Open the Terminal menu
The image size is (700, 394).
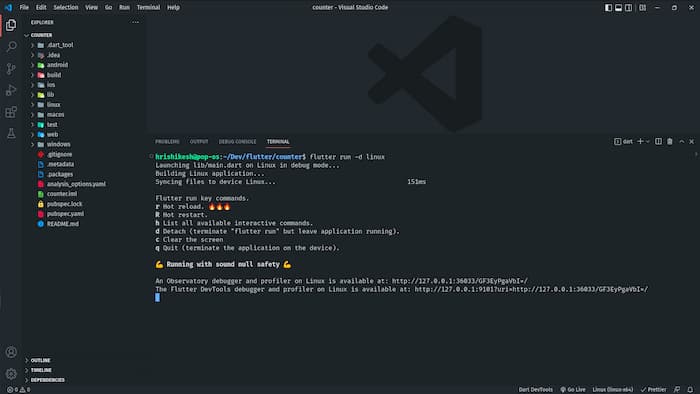[148, 8]
